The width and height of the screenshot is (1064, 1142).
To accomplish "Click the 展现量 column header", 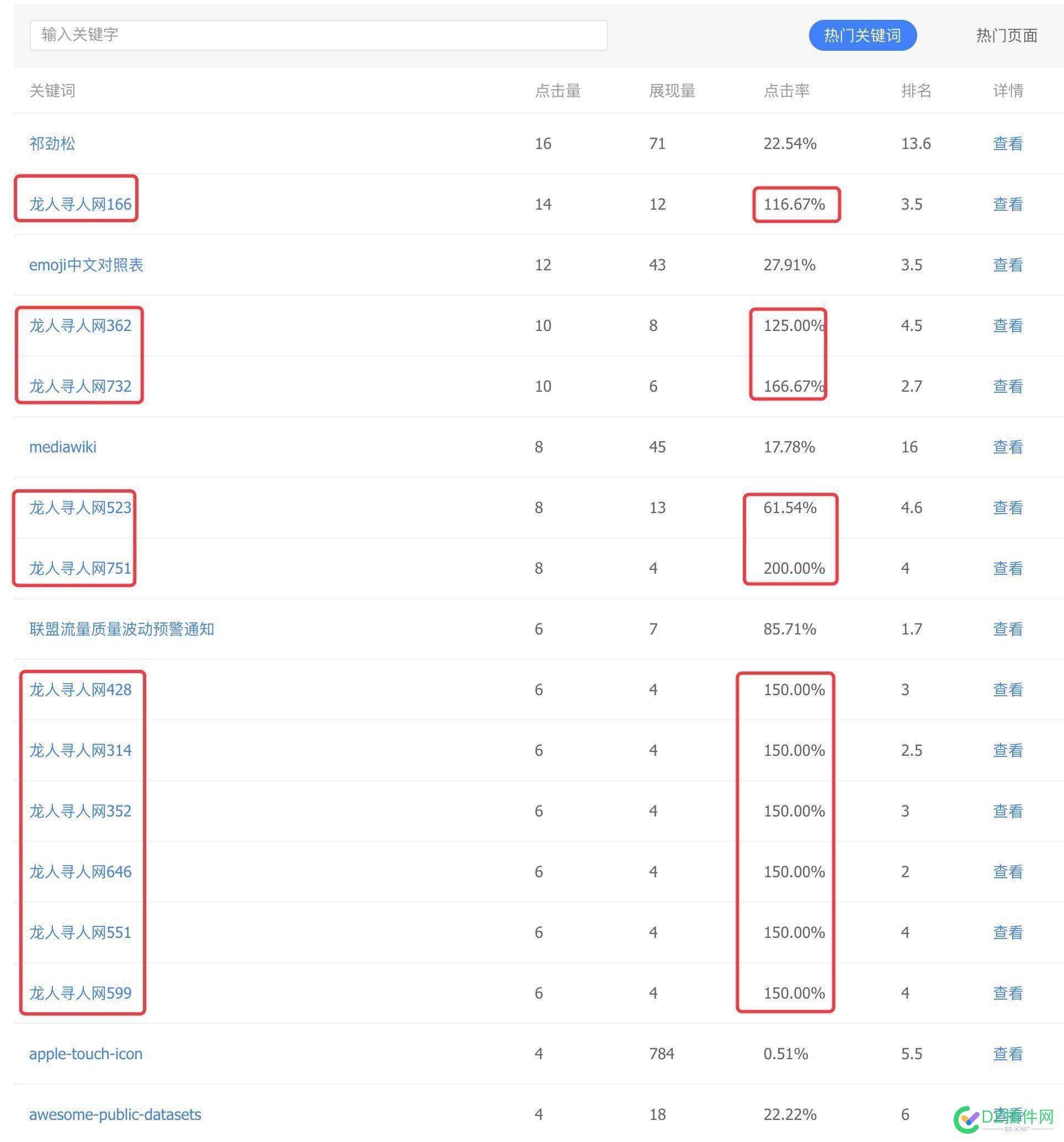I will (672, 91).
